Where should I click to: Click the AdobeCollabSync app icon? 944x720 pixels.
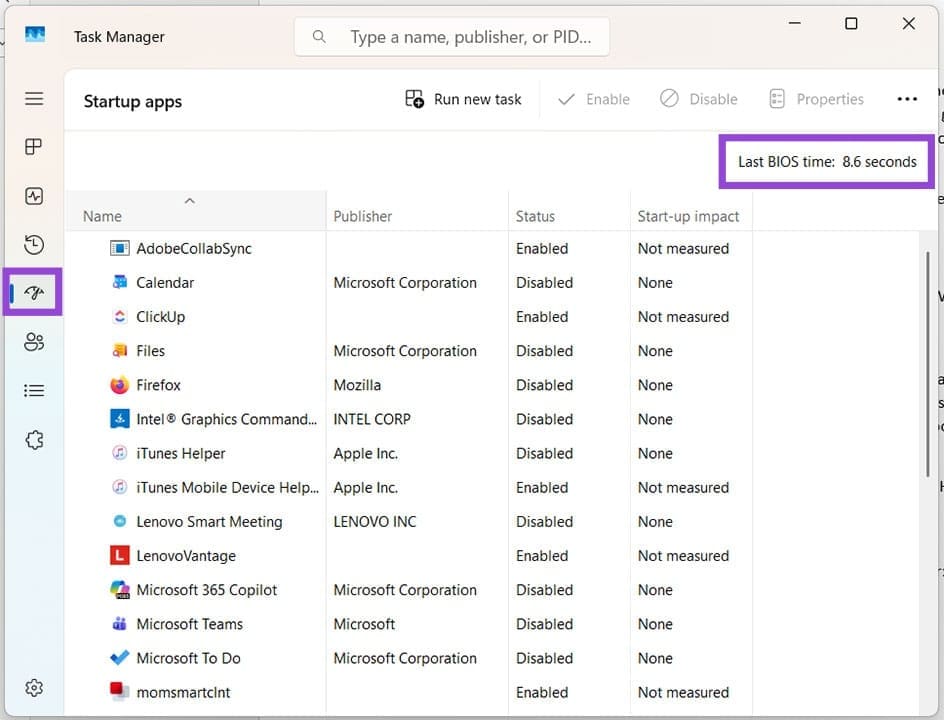pyautogui.click(x=120, y=248)
